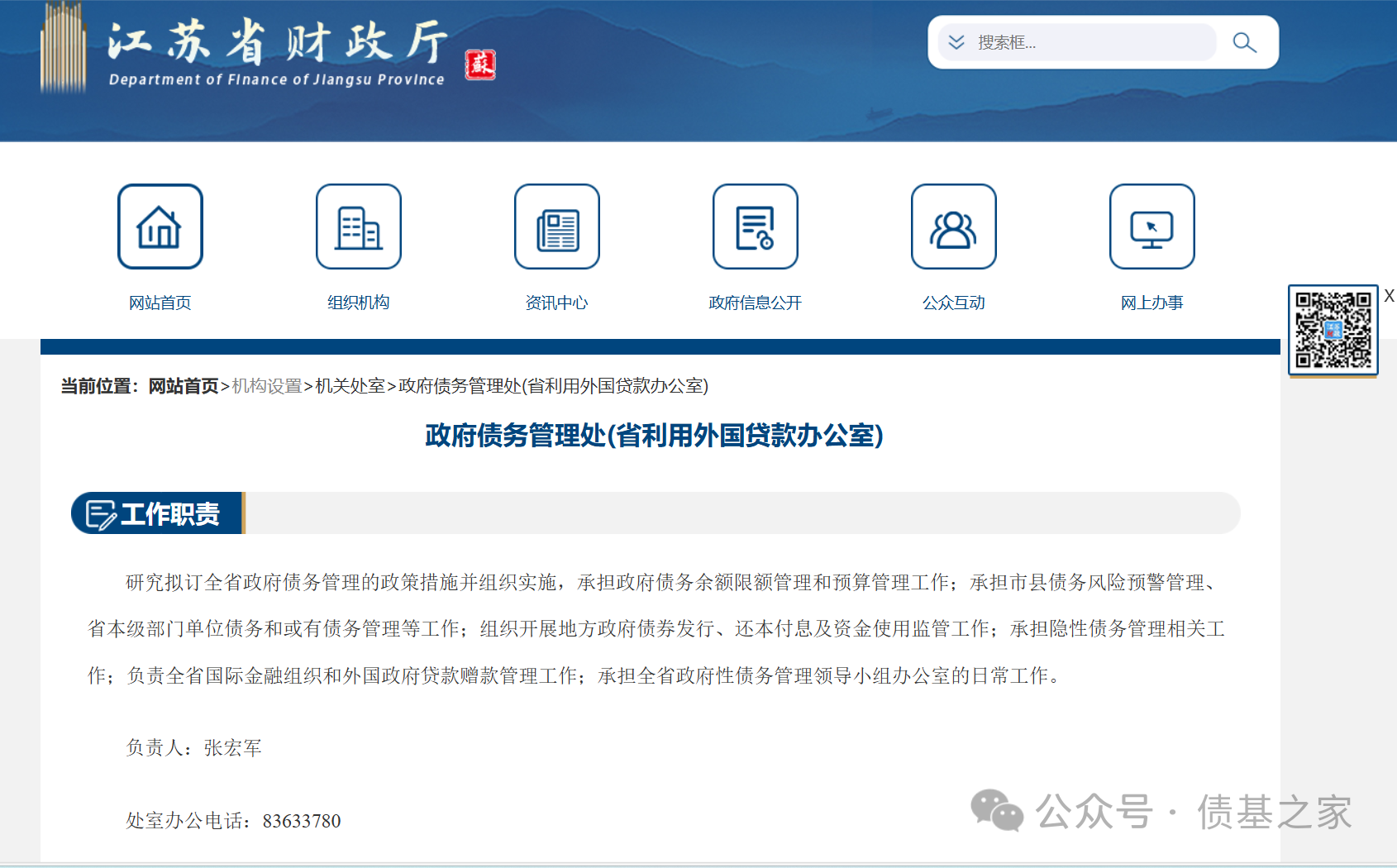Select the 资讯中心 menu label
This screenshot has width=1397, height=868.
(556, 303)
